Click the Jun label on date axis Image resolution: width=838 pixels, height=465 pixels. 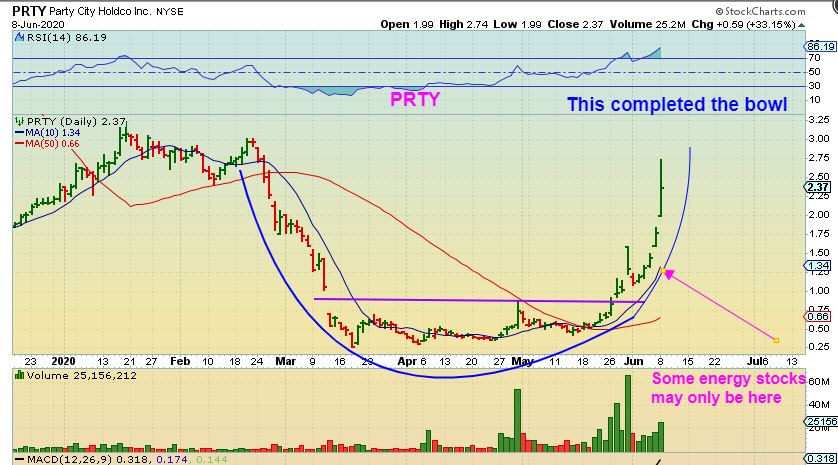click(x=633, y=361)
